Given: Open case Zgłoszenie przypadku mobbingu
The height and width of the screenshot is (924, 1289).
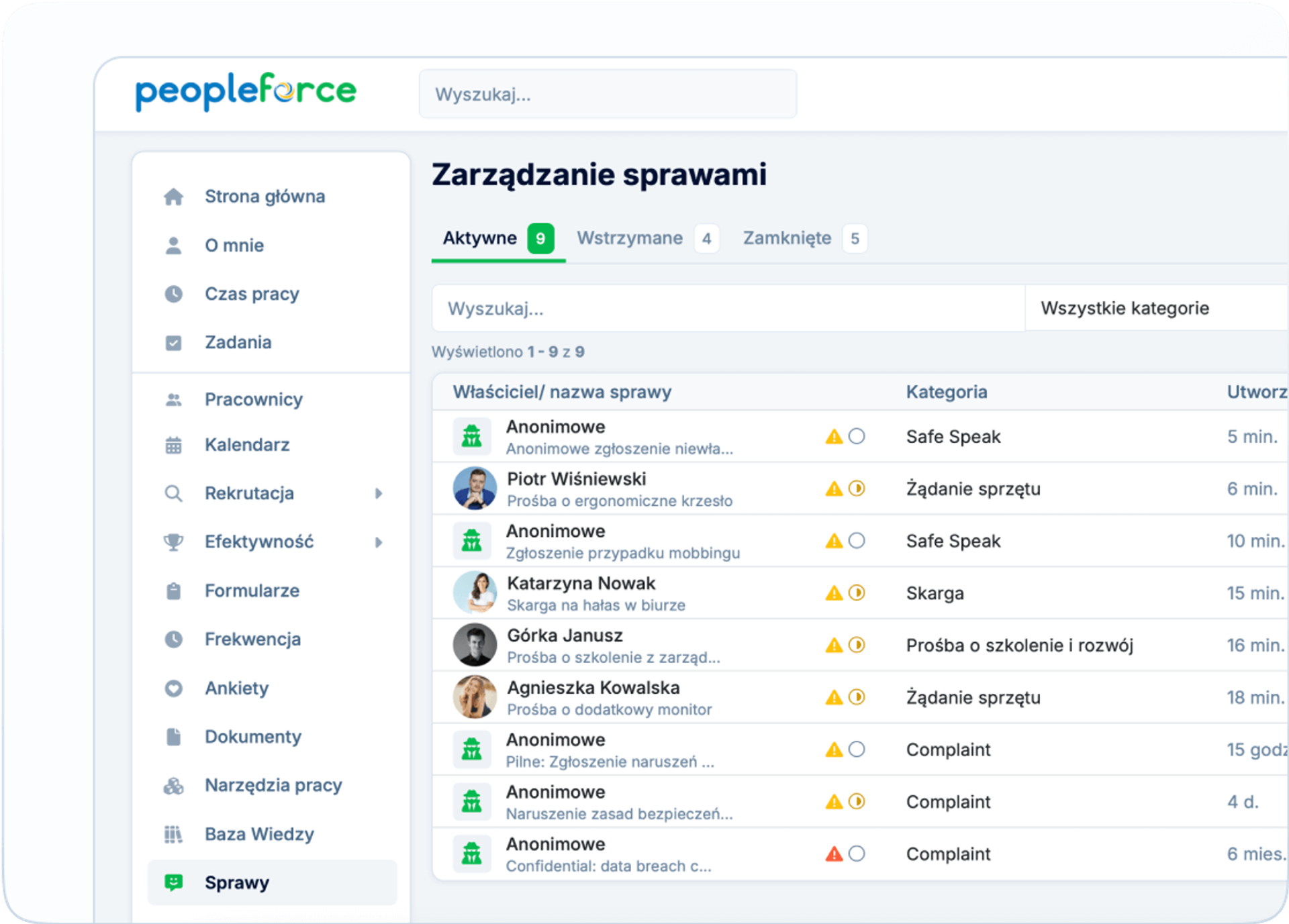Looking at the screenshot, I should (x=623, y=553).
